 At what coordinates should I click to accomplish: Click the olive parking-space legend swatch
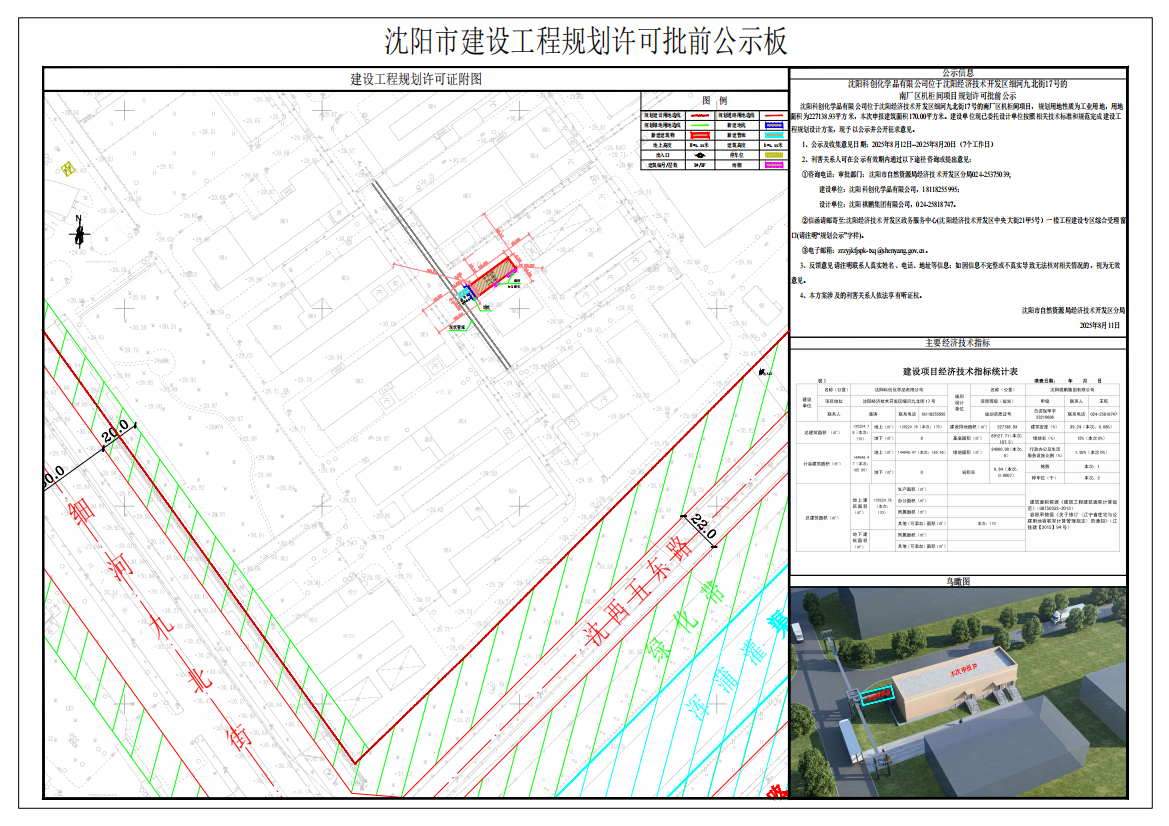tap(774, 155)
